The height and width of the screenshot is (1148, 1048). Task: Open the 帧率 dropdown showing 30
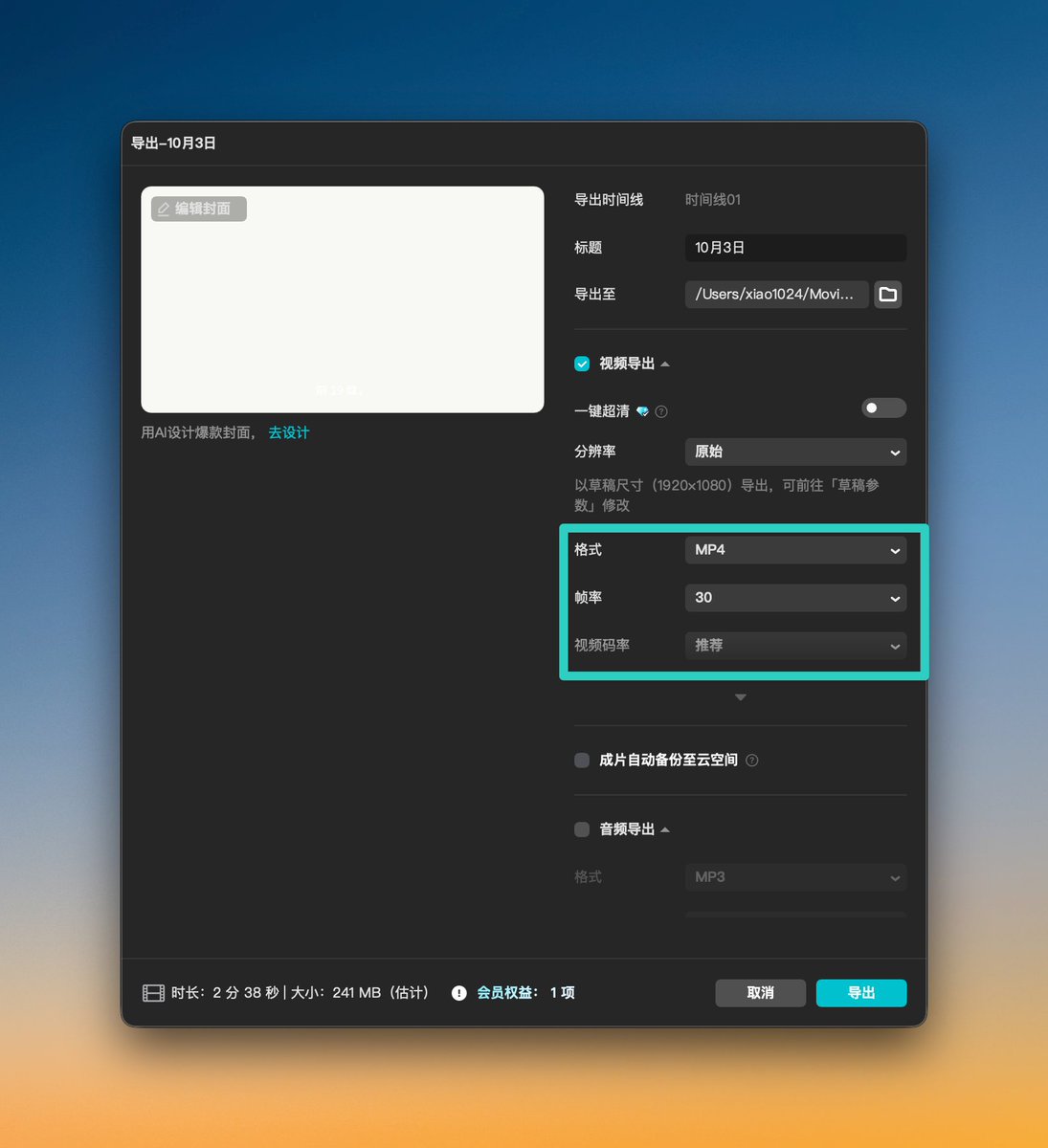point(795,598)
